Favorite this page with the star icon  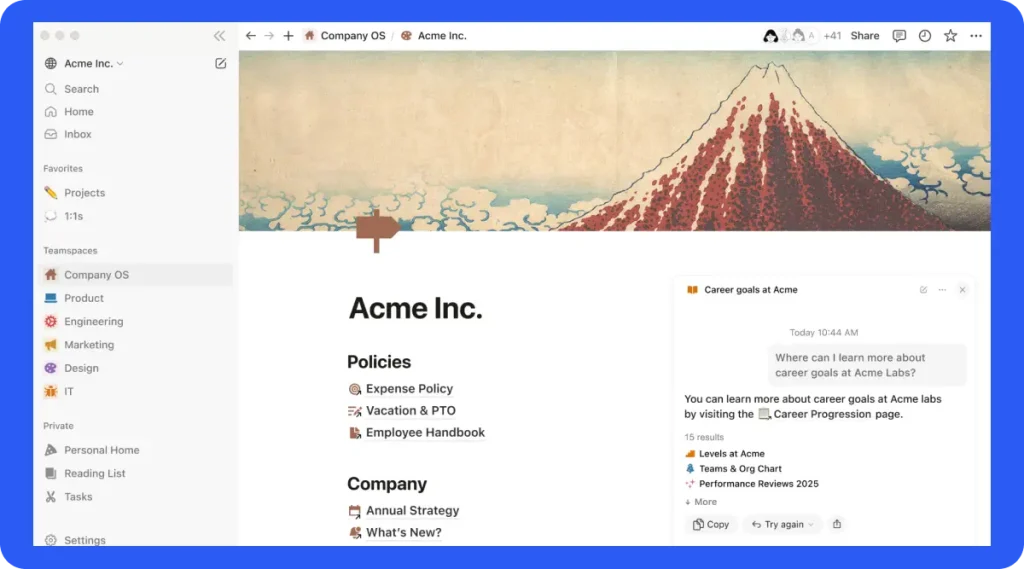pyautogui.click(x=950, y=36)
